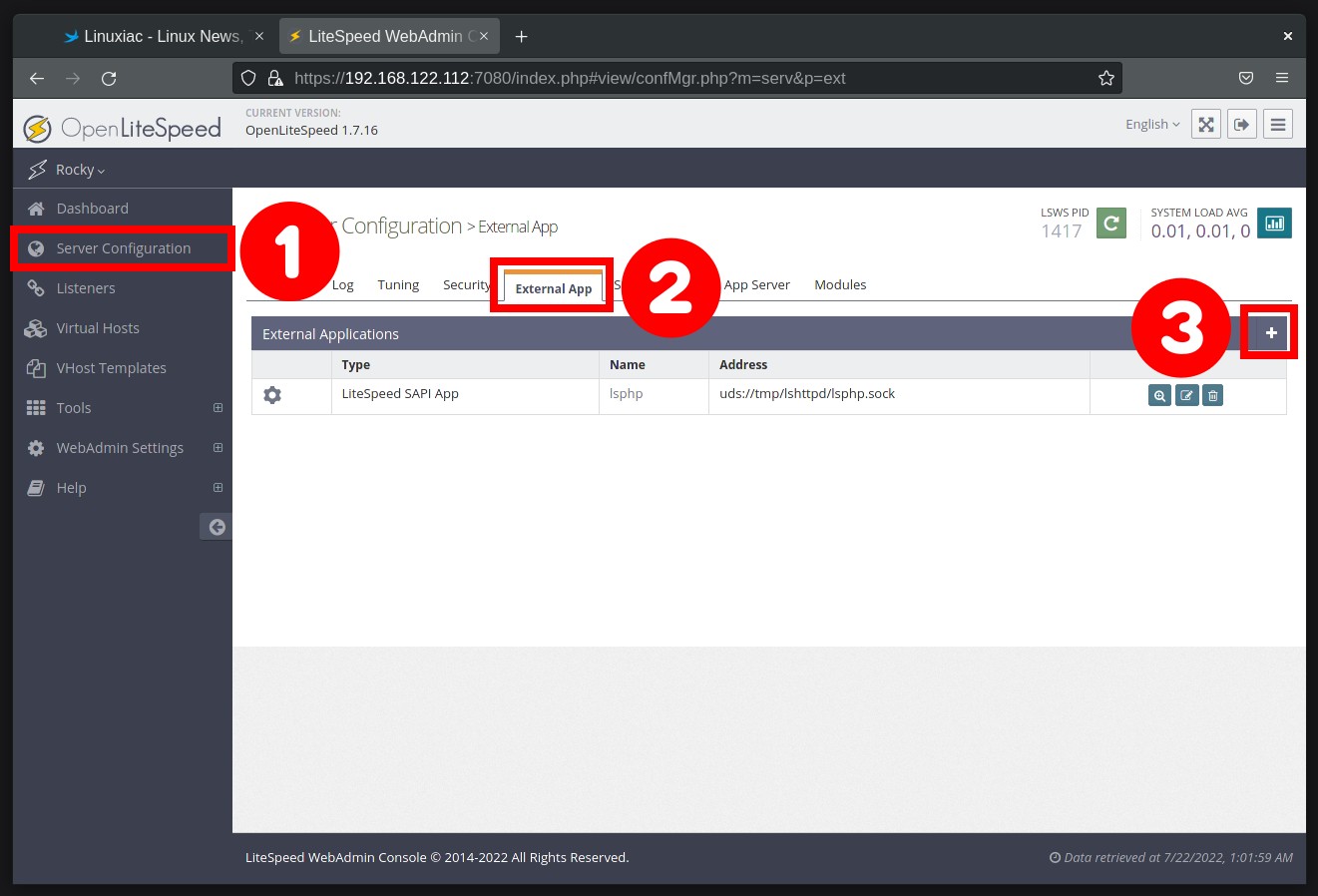The width and height of the screenshot is (1318, 896).
Task: Click the green graceful restart icon
Action: click(x=1111, y=223)
